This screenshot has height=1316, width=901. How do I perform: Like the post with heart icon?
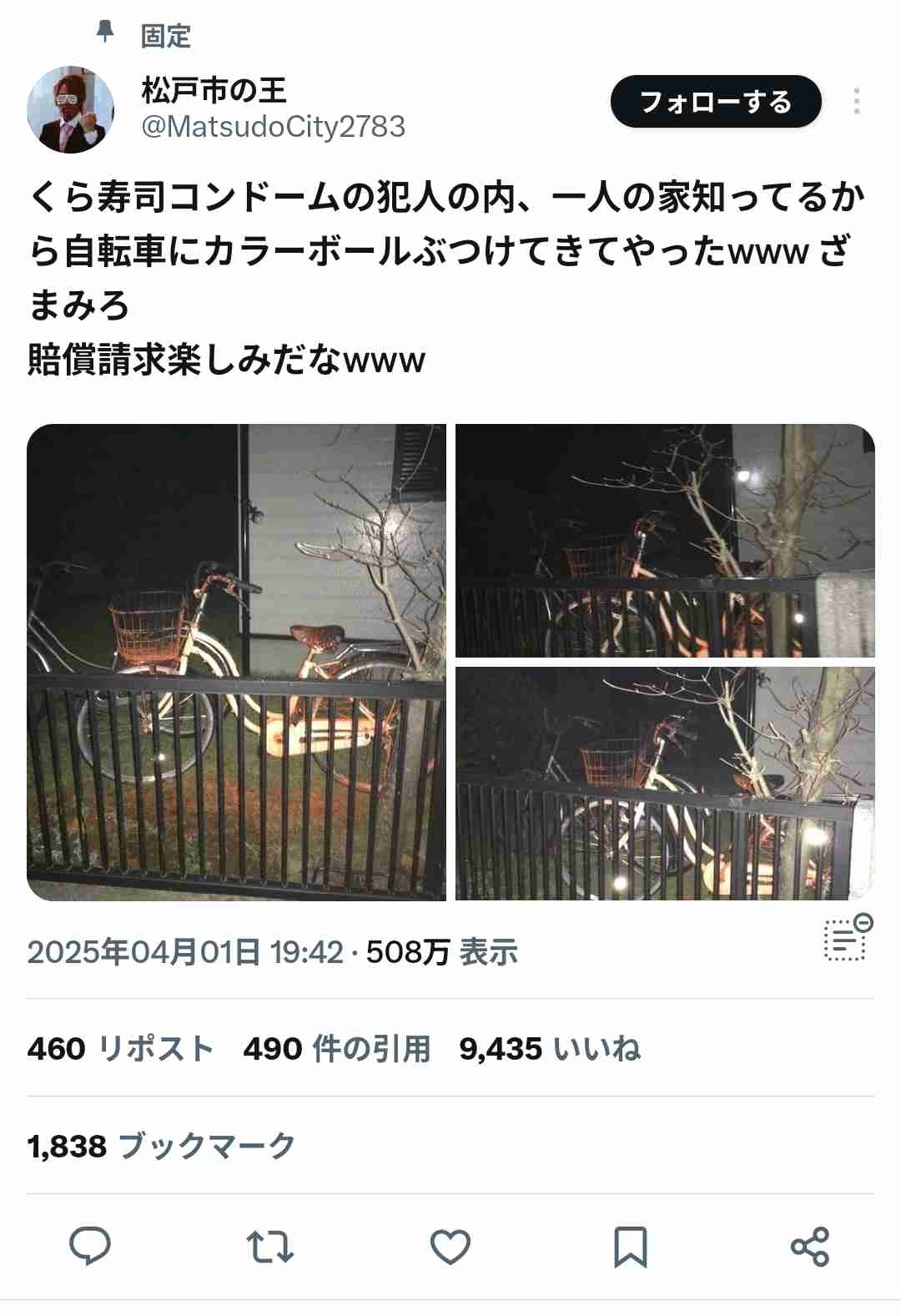tap(450, 1247)
